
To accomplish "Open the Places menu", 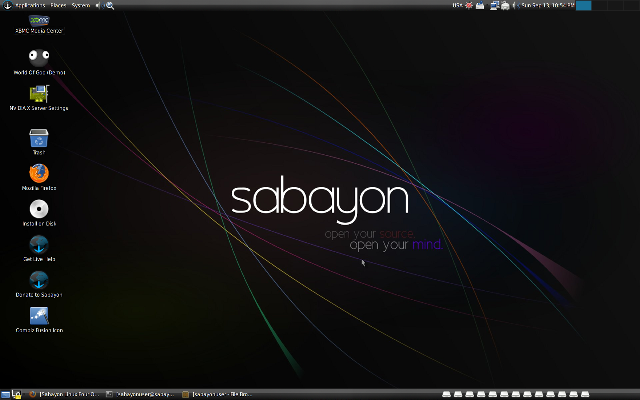I will click(58, 5).
